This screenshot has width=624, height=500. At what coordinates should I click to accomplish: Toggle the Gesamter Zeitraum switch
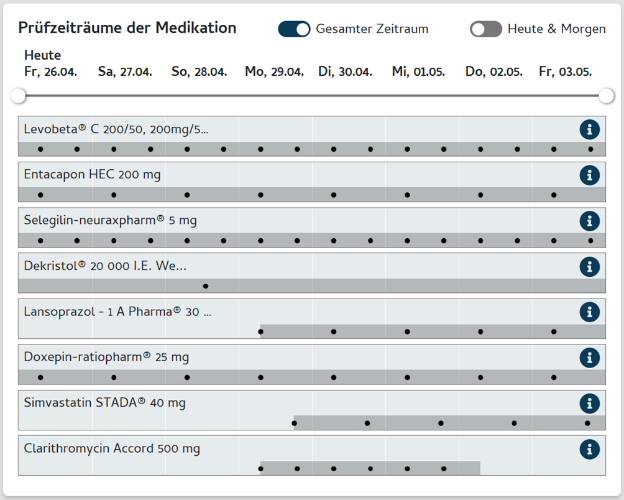(x=294, y=29)
